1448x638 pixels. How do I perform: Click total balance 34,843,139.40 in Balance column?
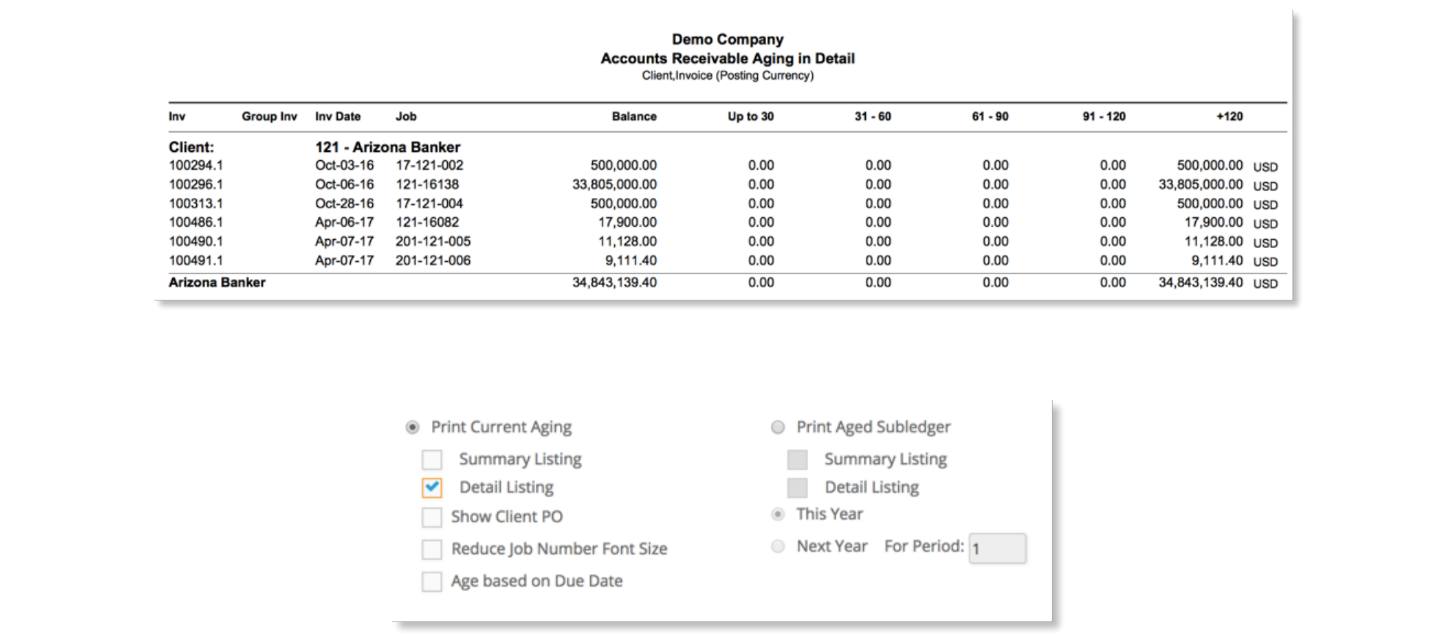click(x=614, y=283)
